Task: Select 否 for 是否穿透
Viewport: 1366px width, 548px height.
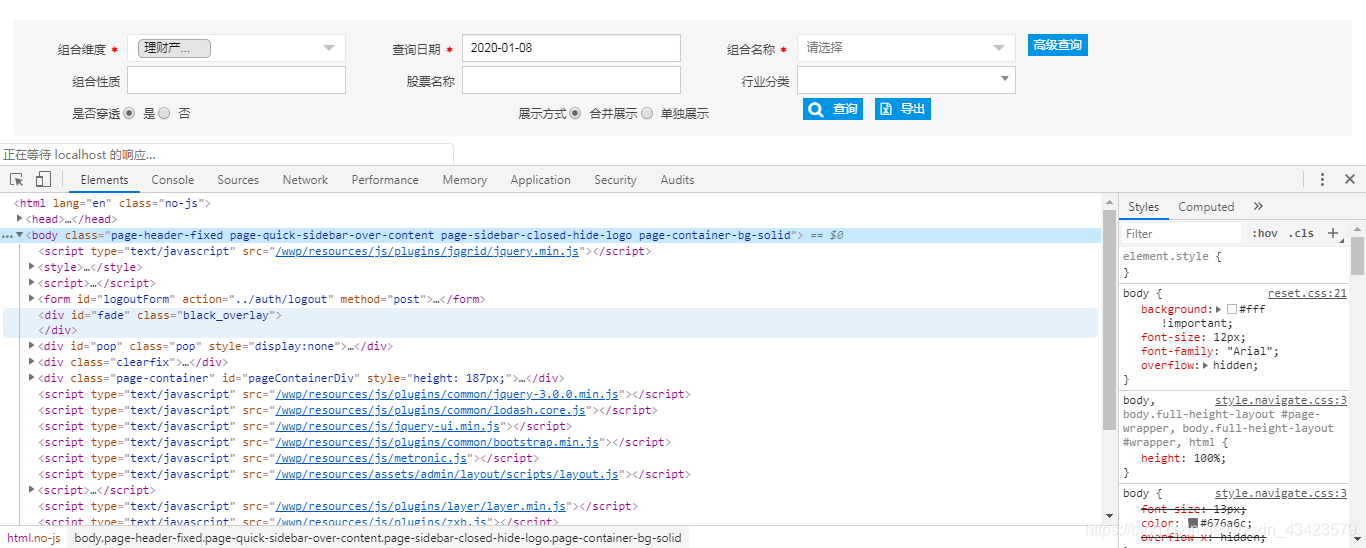Action: click(x=164, y=114)
